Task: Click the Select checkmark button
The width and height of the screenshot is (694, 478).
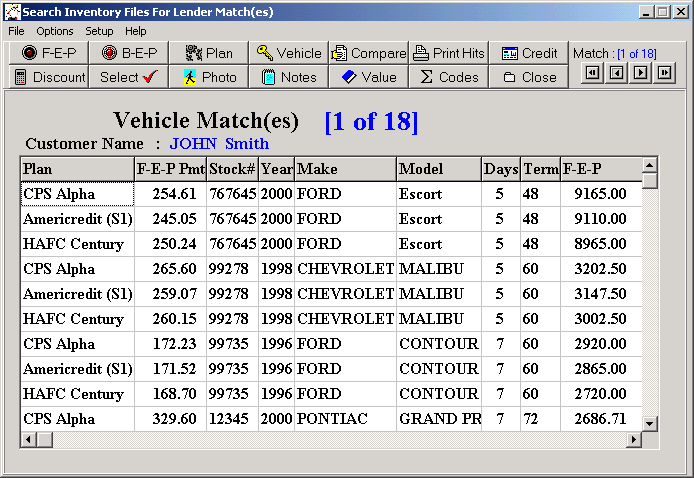Action: (128, 77)
